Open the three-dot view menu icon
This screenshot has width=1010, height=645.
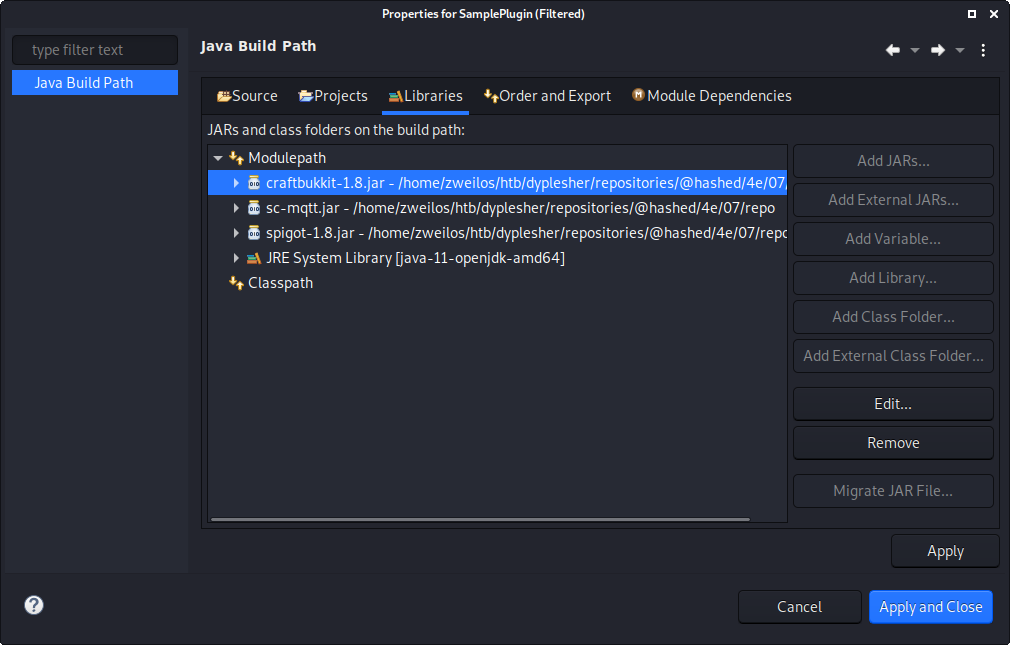tap(983, 50)
